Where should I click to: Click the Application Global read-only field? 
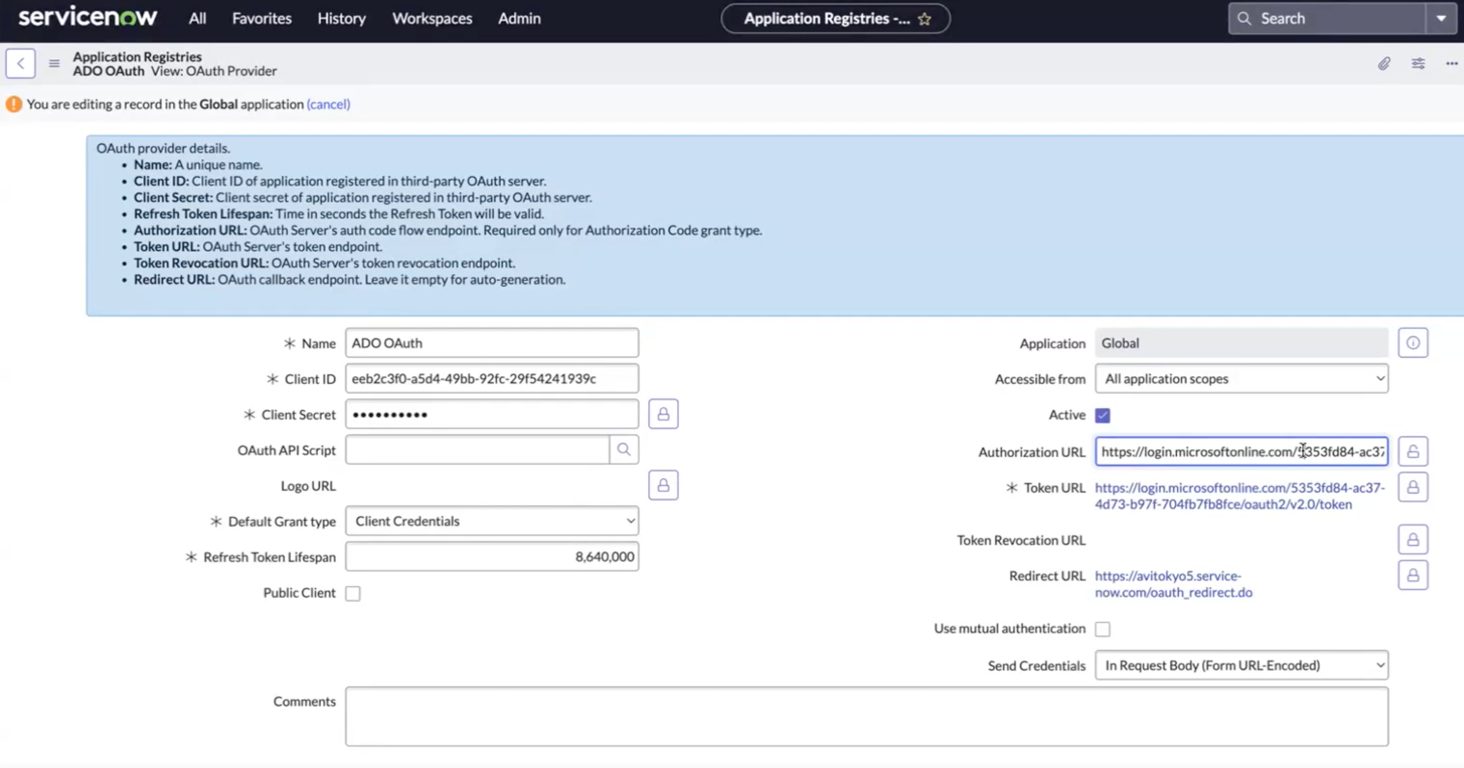[x=1241, y=343]
